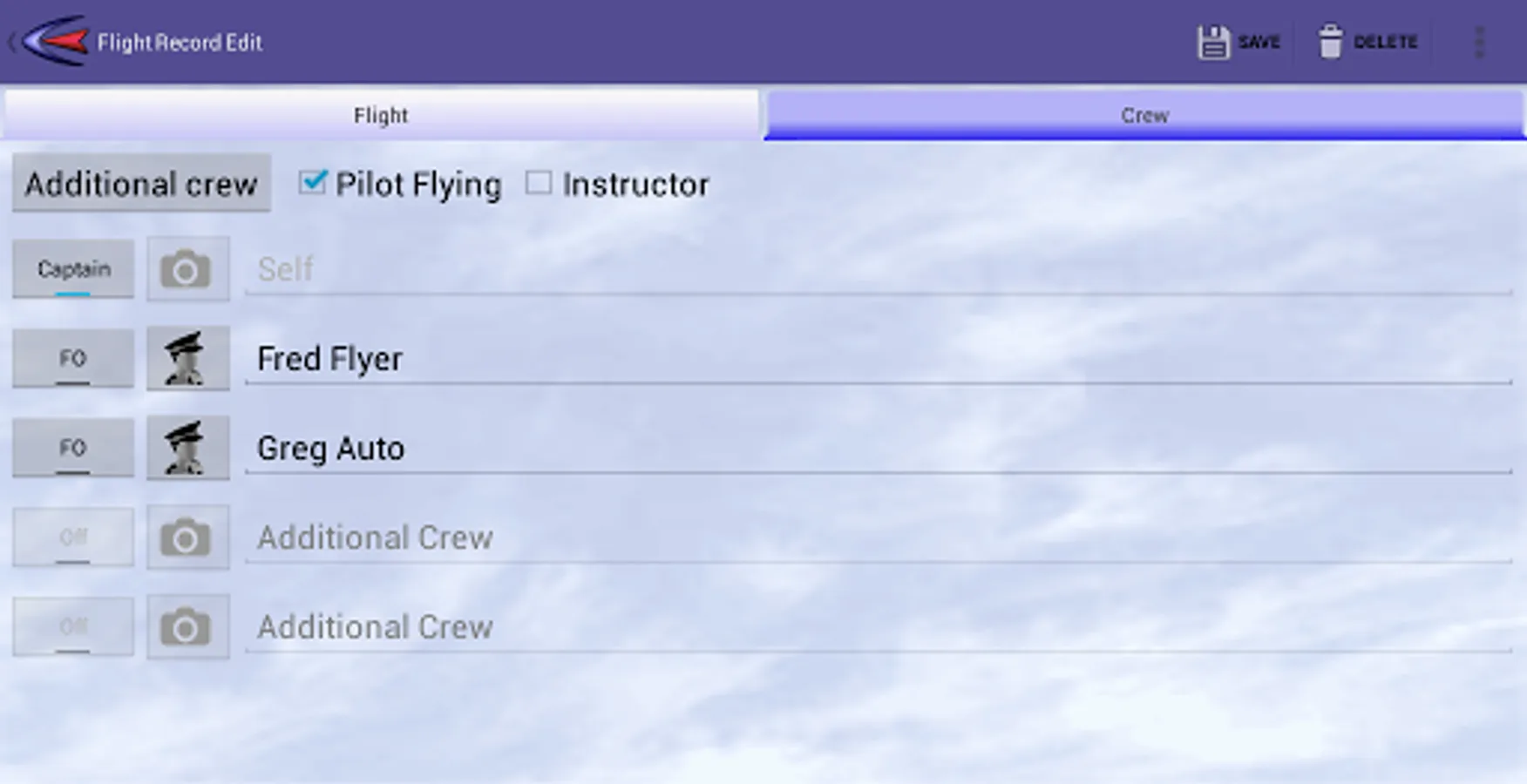The width and height of the screenshot is (1527, 784).
Task: Open the three-dot overflow menu
Action: click(1479, 42)
